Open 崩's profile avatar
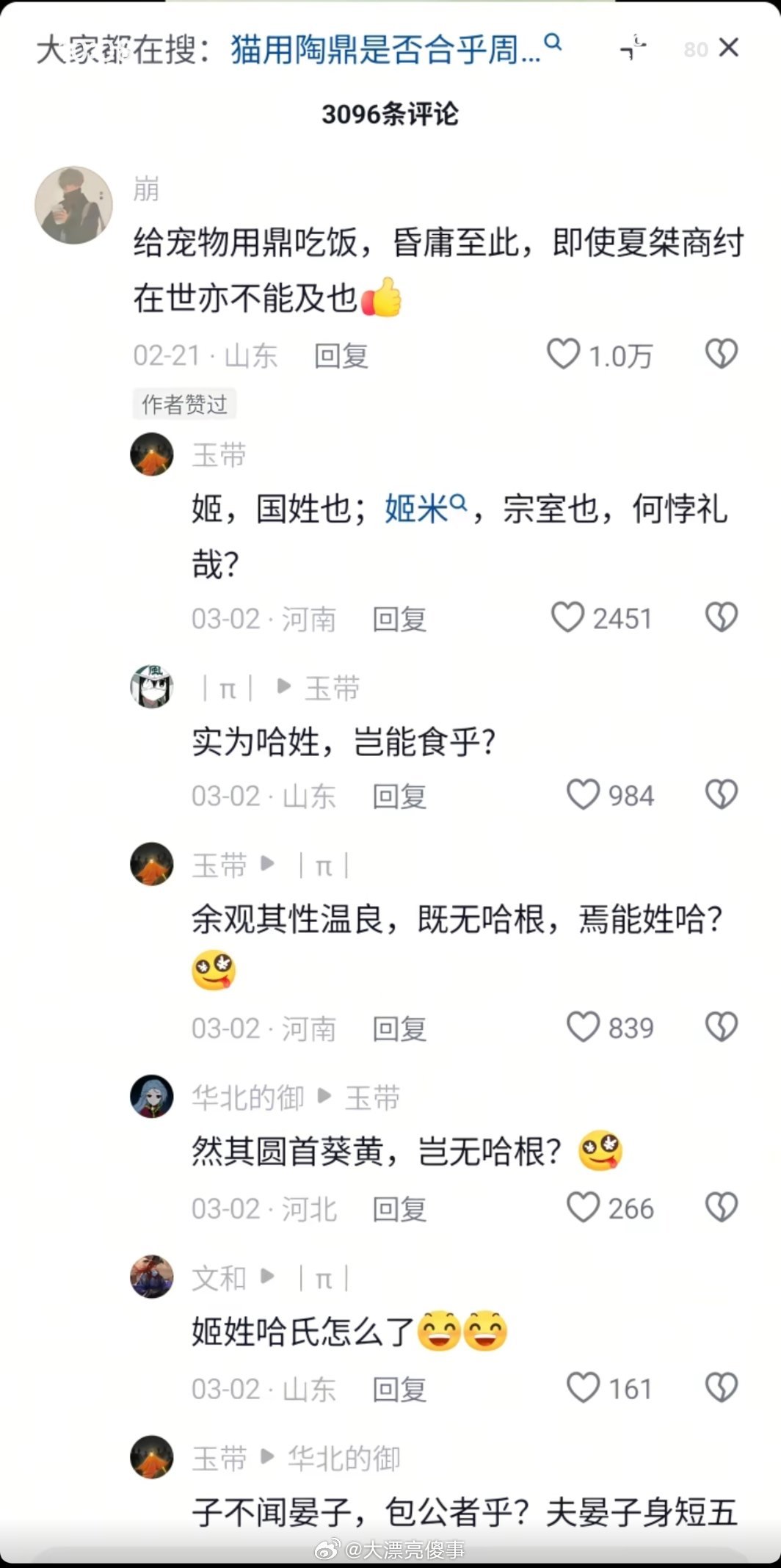This screenshot has height=1568, width=781. pos(73,203)
